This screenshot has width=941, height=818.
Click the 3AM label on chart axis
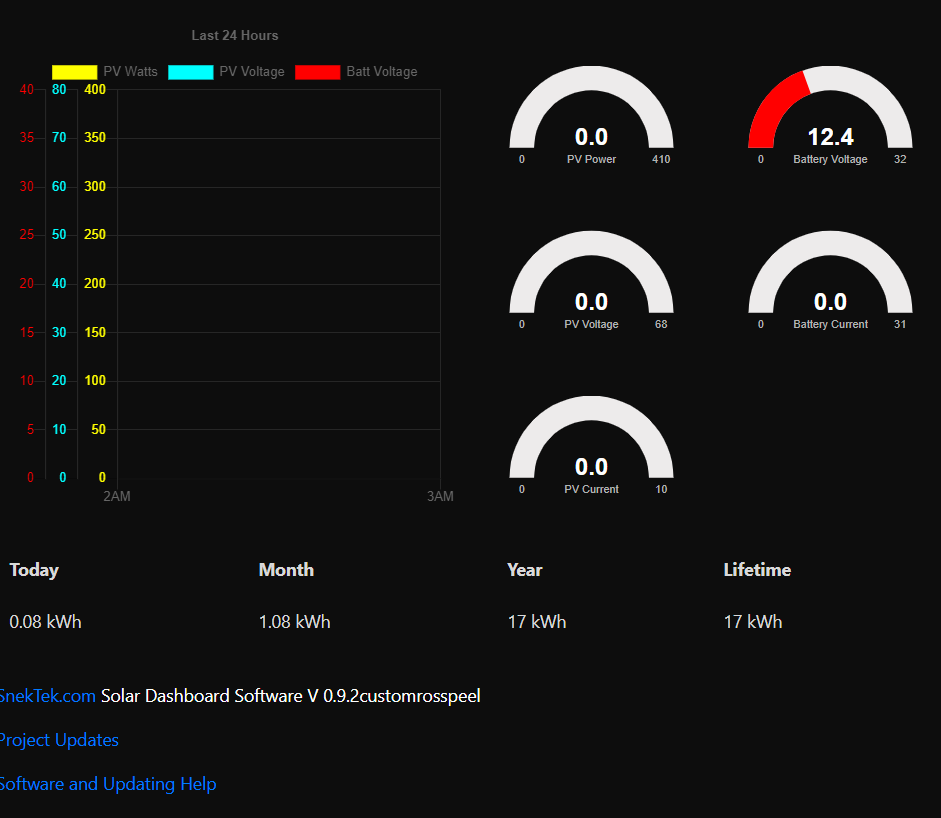click(x=439, y=497)
